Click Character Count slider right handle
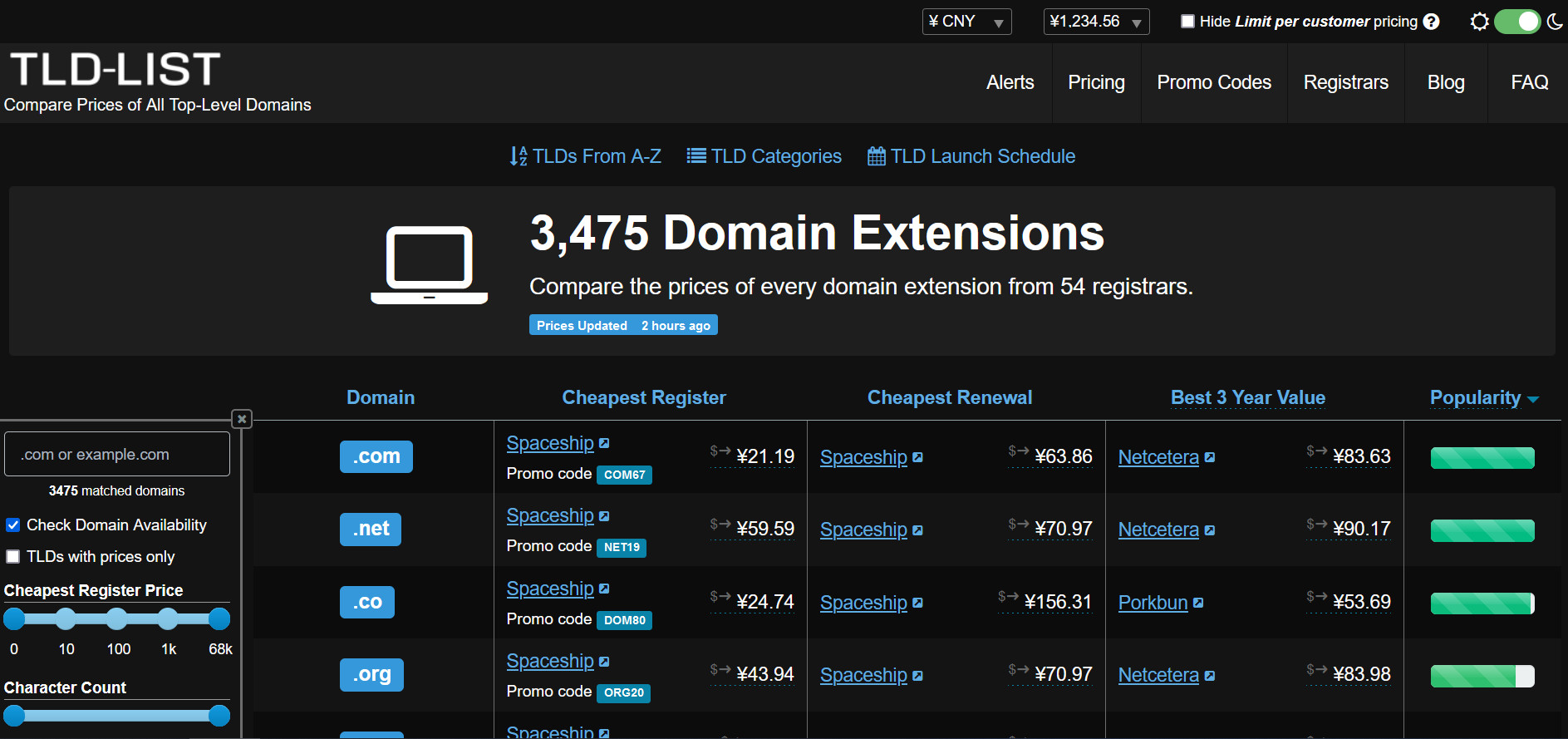Image resolution: width=1568 pixels, height=739 pixels. point(219,716)
